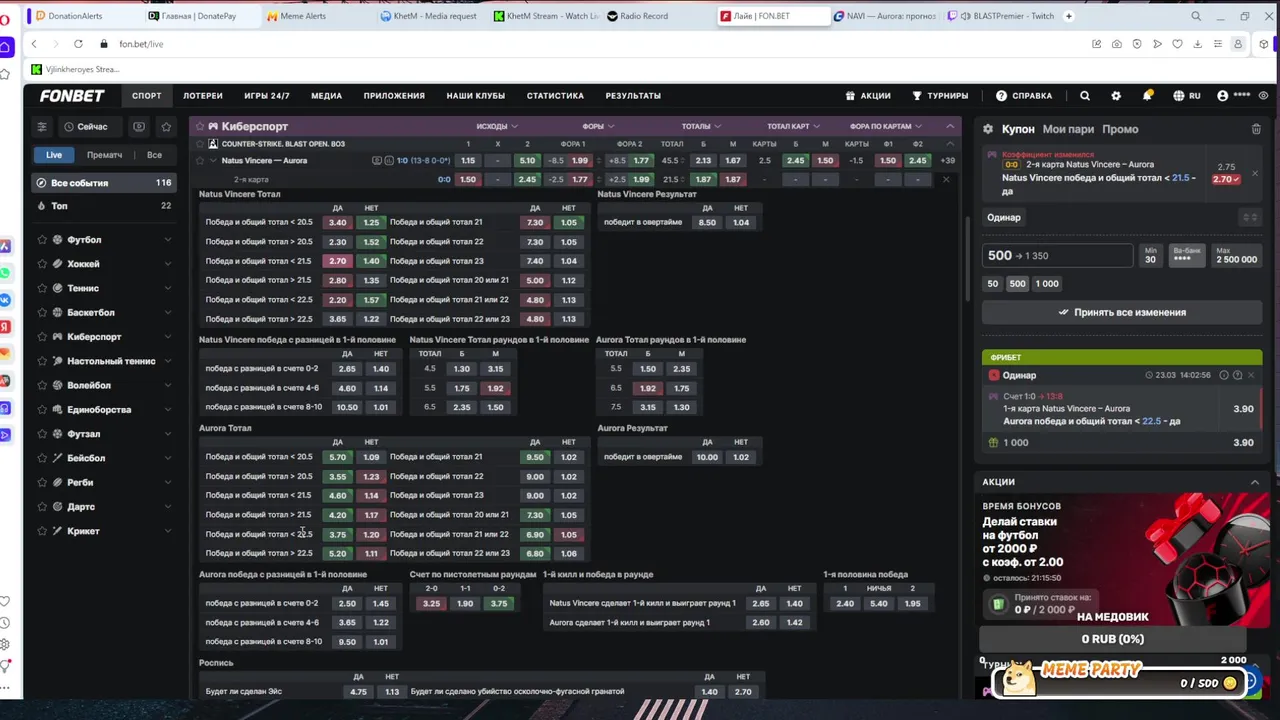Open the Фора по картам dropdown
Viewport: 1280px width, 720px height.
[885, 126]
